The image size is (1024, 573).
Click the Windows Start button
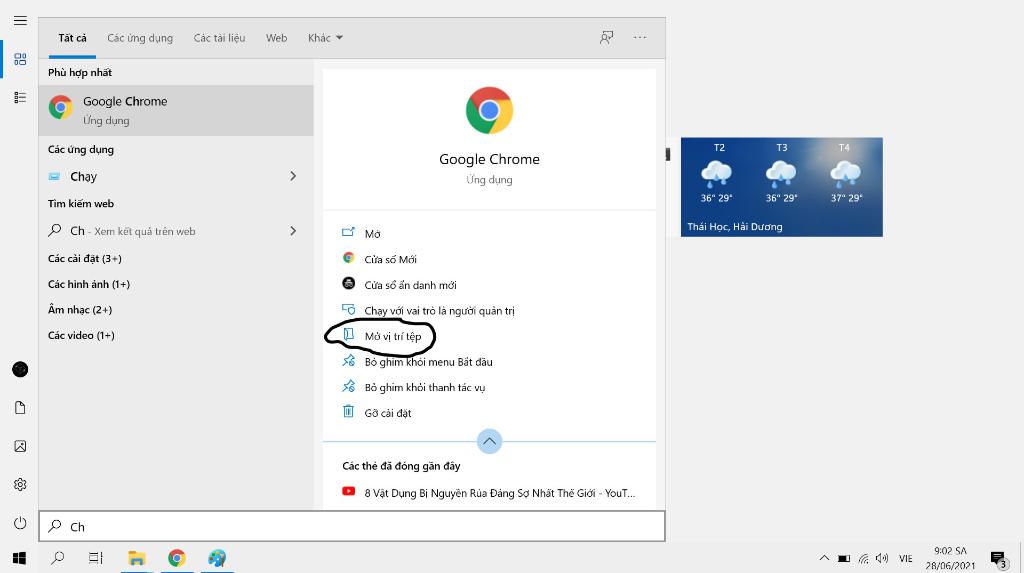click(x=19, y=558)
